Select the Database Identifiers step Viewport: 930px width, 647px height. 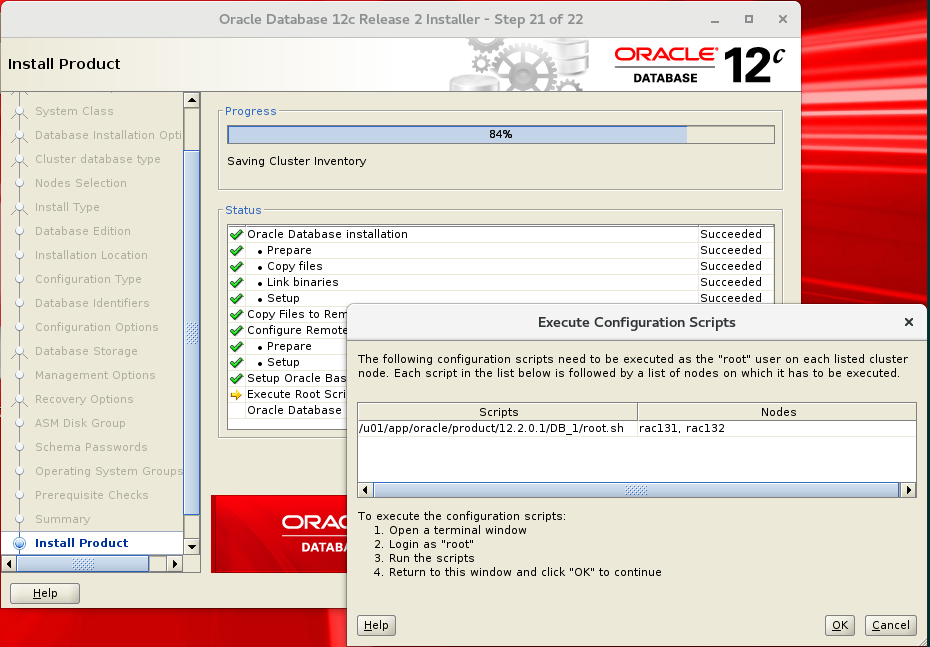[92, 303]
